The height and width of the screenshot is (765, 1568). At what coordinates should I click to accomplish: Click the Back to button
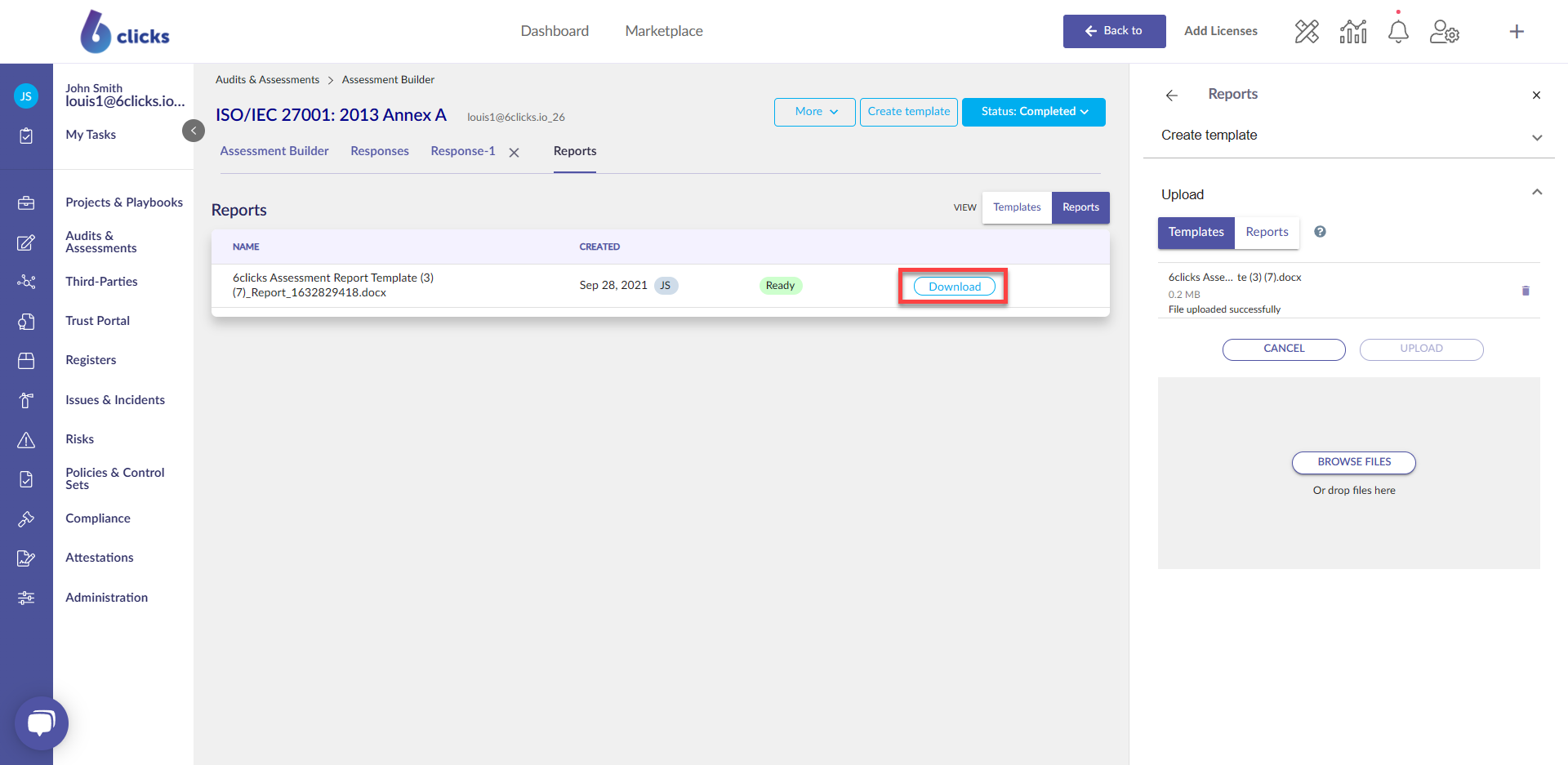click(x=1114, y=31)
